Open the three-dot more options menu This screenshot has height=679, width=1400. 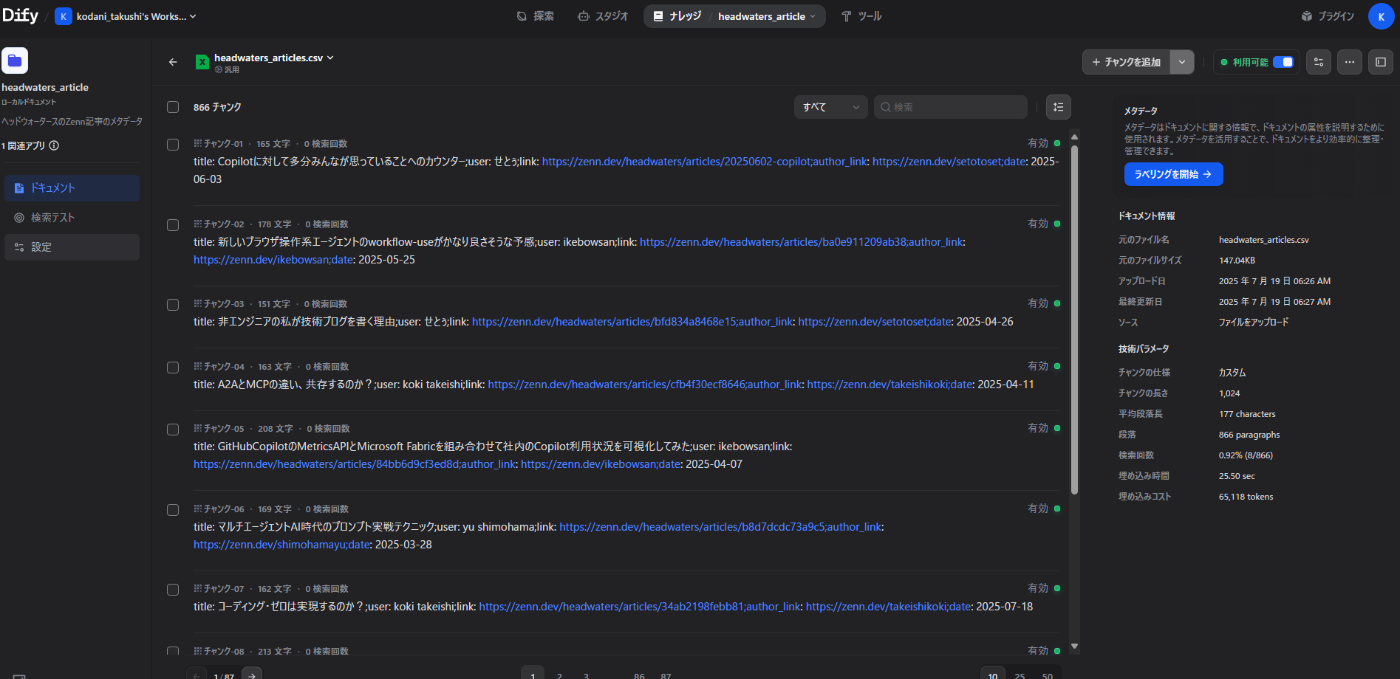pos(1349,62)
